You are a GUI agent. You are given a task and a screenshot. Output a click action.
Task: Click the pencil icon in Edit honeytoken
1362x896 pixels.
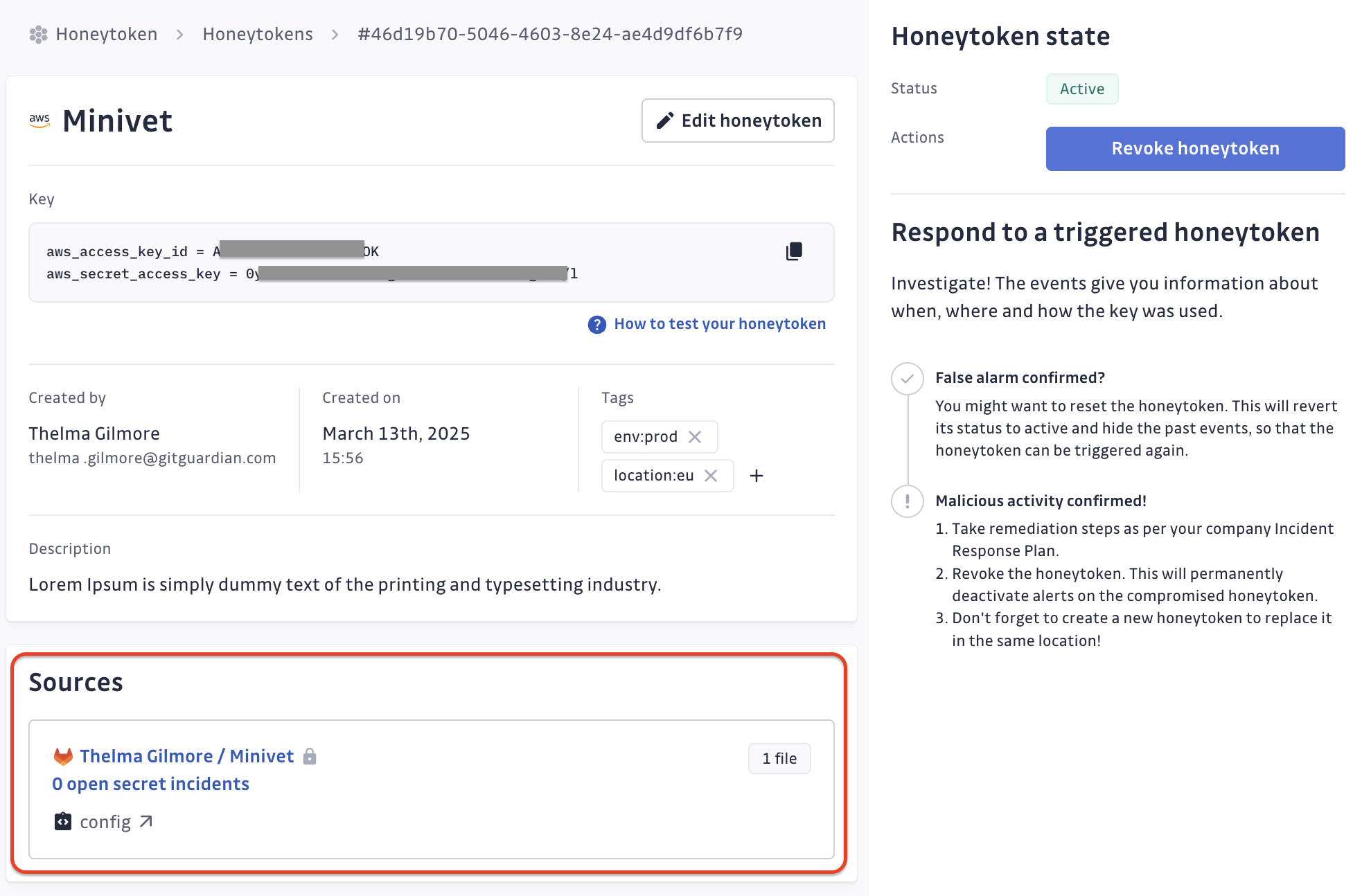[x=664, y=120]
